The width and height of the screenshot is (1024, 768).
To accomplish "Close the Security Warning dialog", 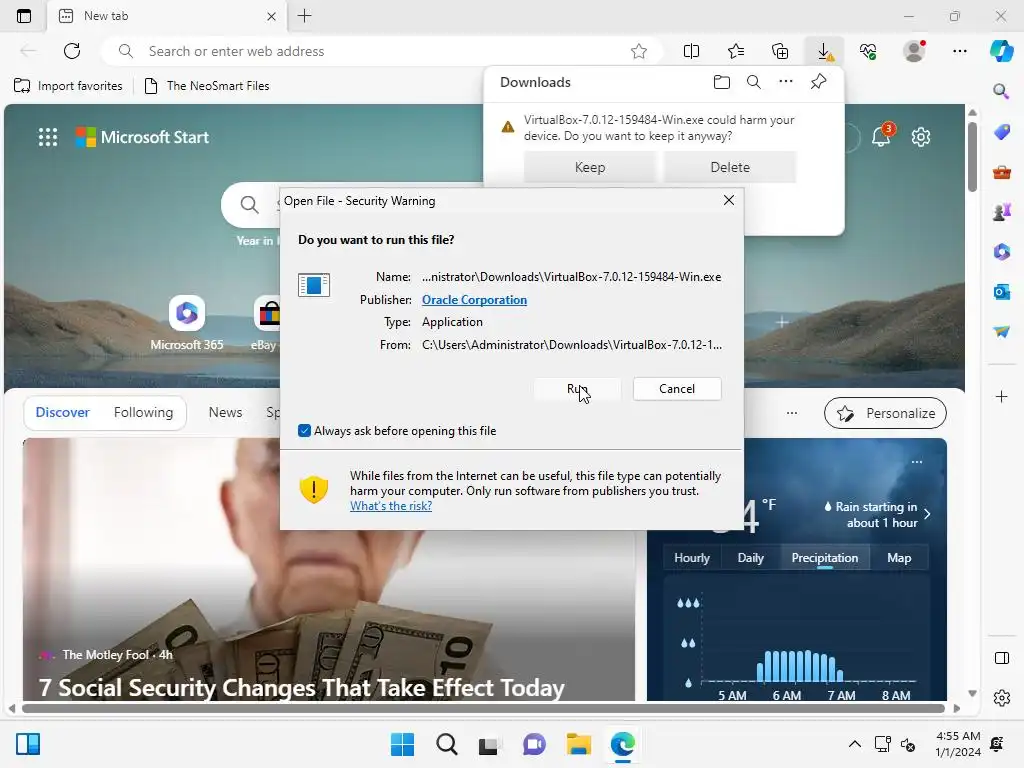I will 729,200.
